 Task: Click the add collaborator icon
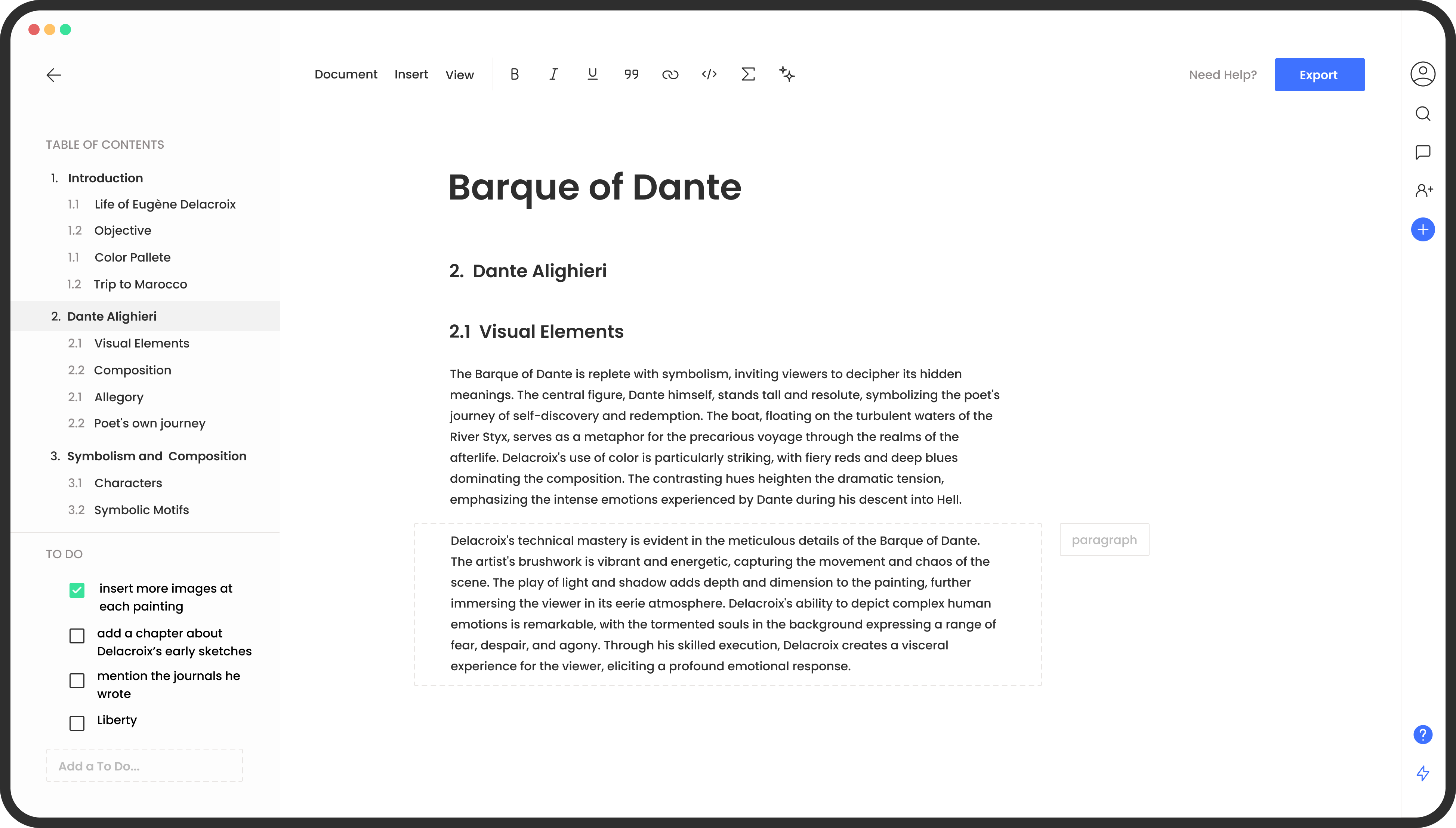click(x=1423, y=191)
